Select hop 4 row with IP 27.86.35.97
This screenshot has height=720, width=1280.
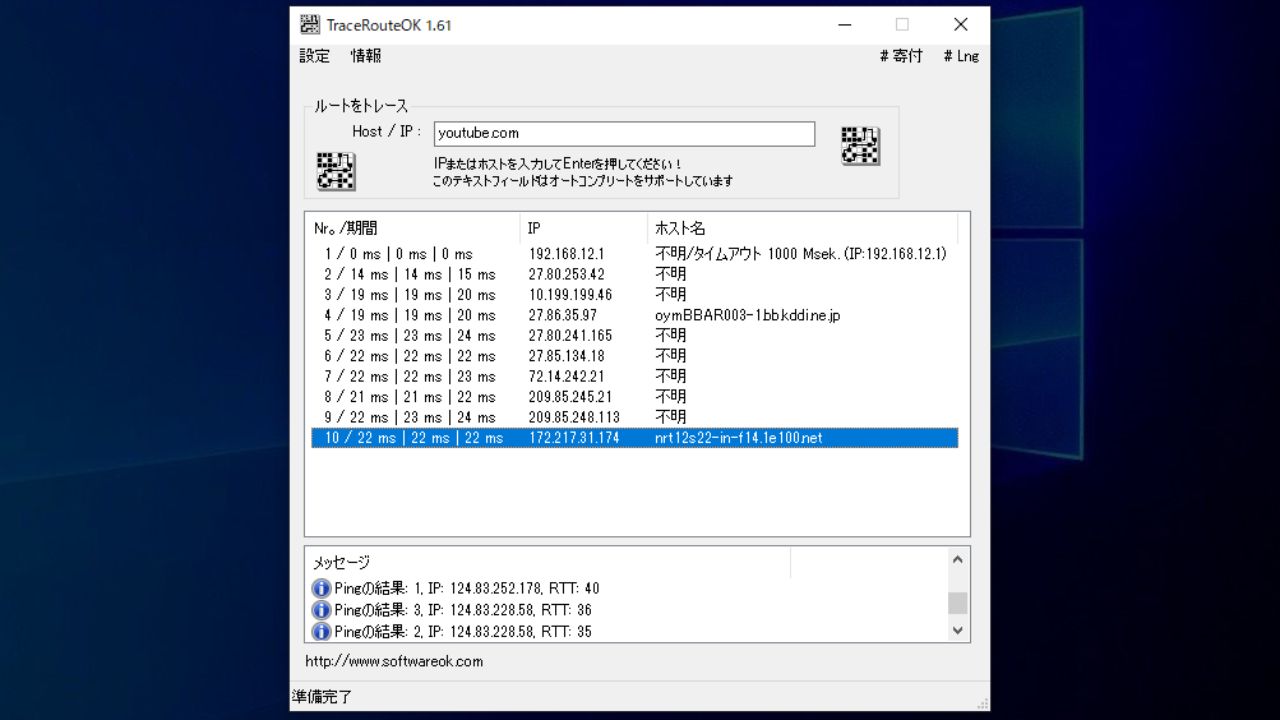pyautogui.click(x=634, y=315)
